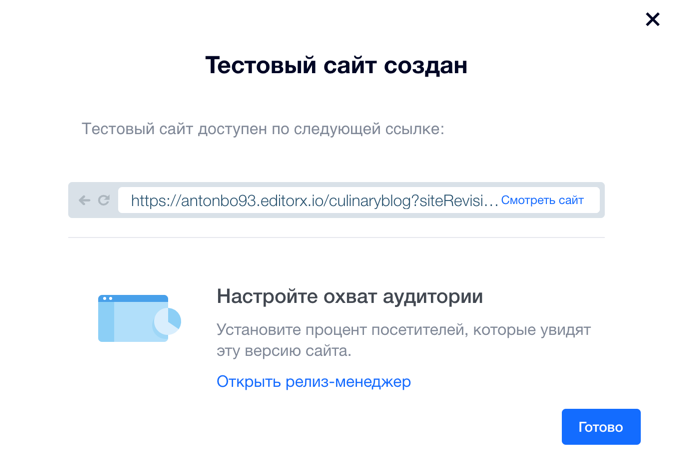Click text "Тестовый сайт доступен по следующей ссылке:"
The width and height of the screenshot is (674, 466).
(263, 129)
